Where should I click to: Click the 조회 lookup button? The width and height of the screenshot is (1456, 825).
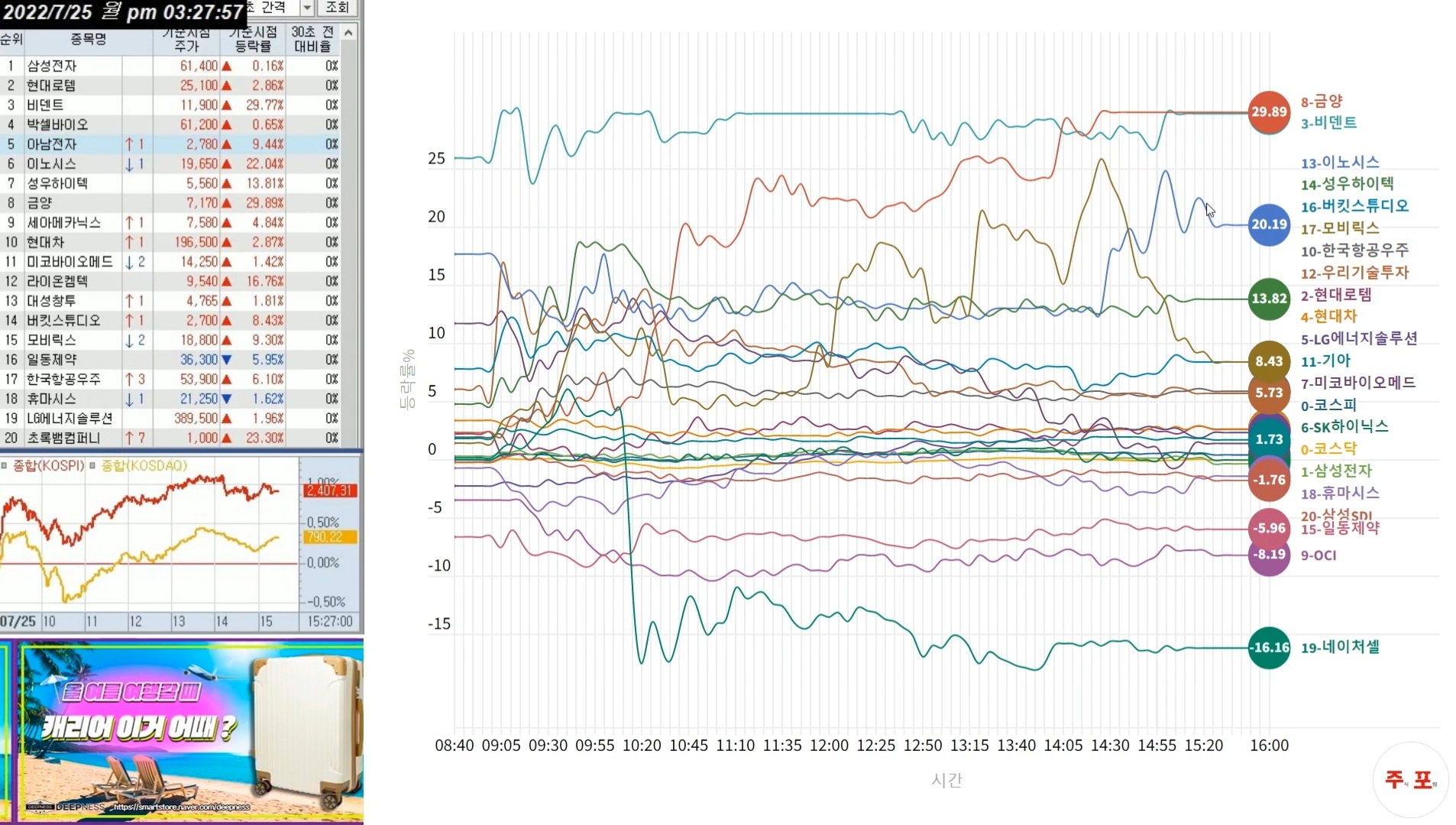(x=337, y=8)
